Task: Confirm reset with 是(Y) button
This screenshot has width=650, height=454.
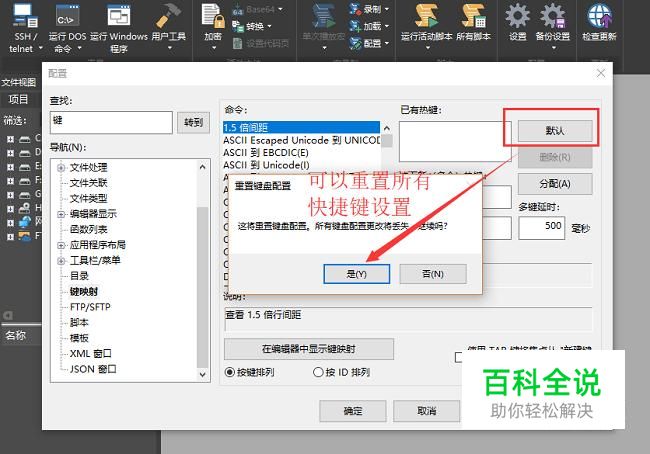Action: coord(357,274)
